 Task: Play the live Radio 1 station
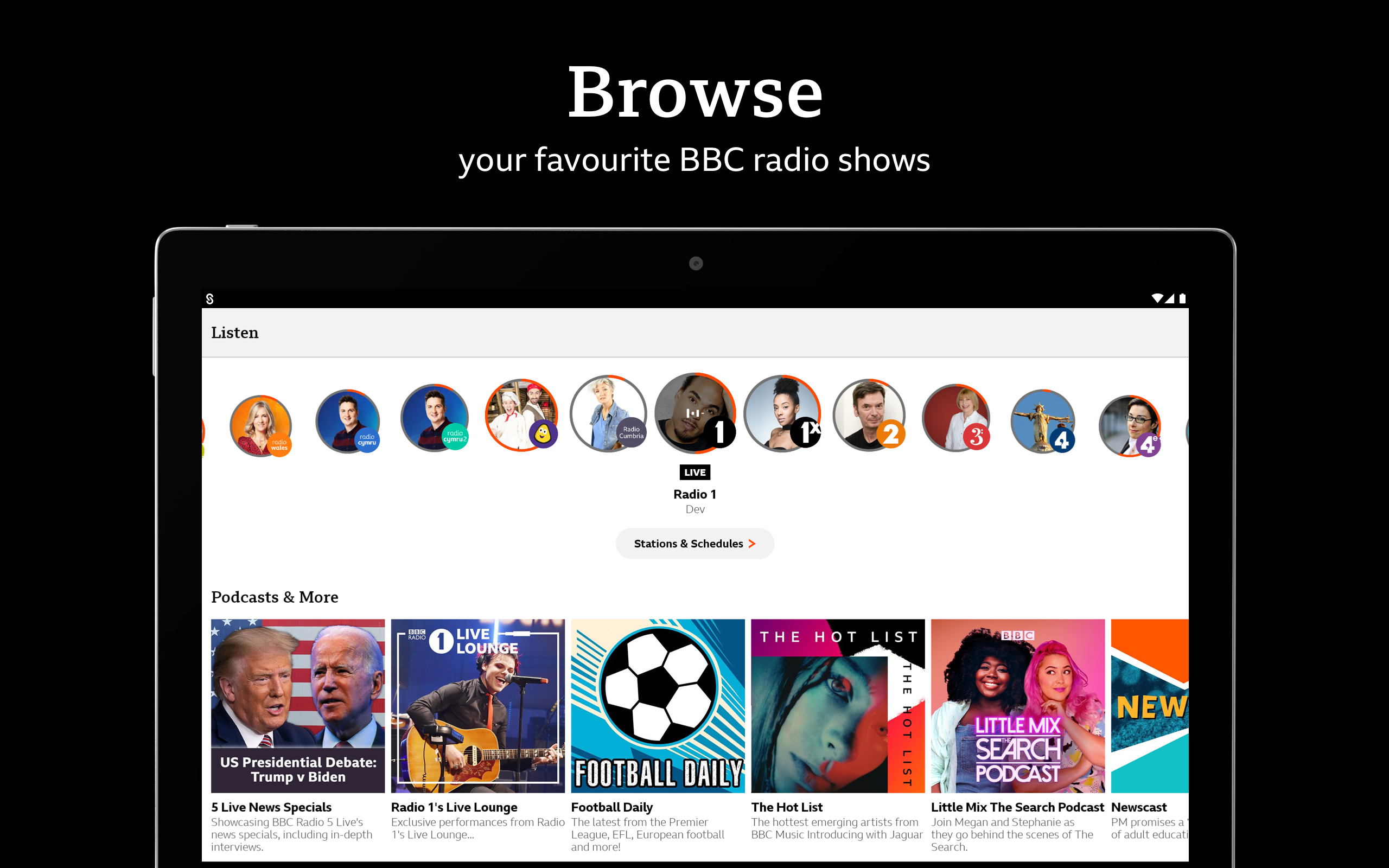695,413
